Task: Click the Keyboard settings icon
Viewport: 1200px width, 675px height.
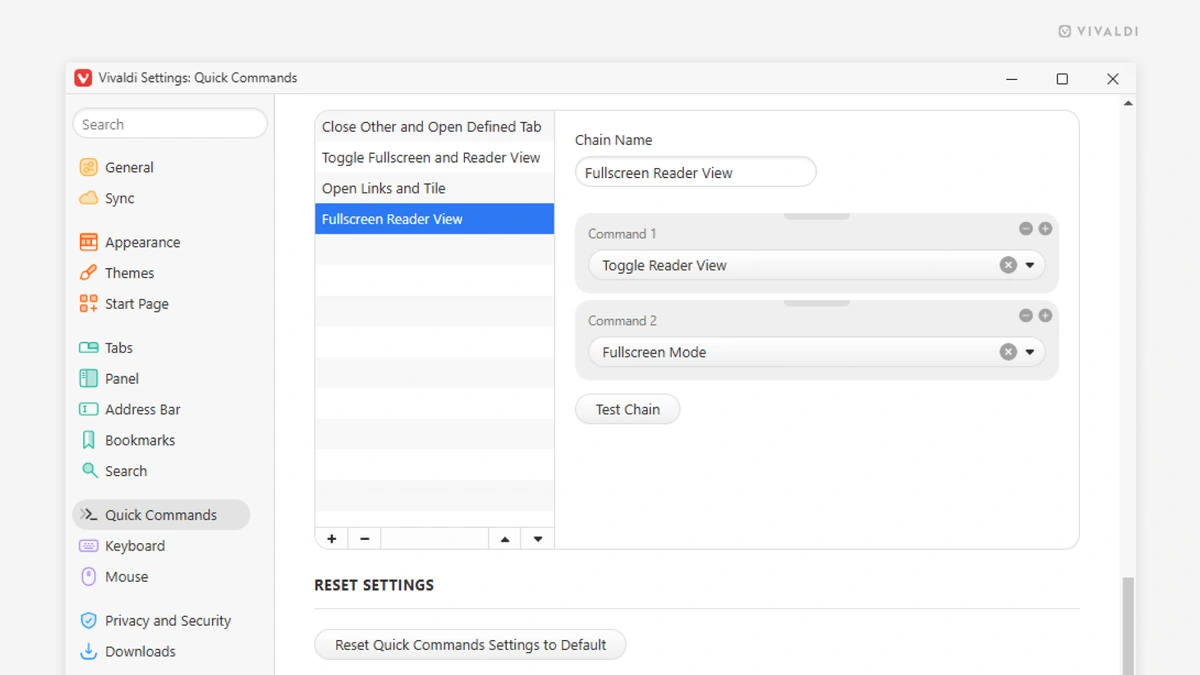Action: (89, 545)
